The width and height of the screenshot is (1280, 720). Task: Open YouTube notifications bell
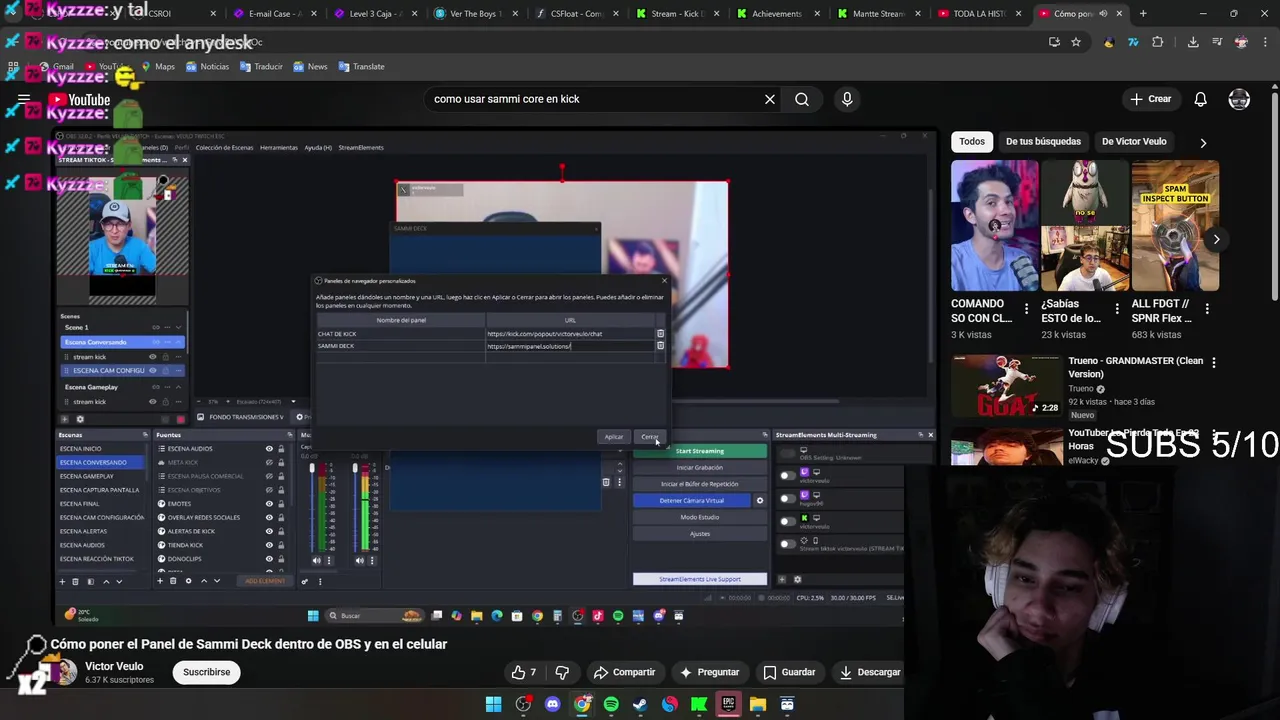click(x=1200, y=99)
